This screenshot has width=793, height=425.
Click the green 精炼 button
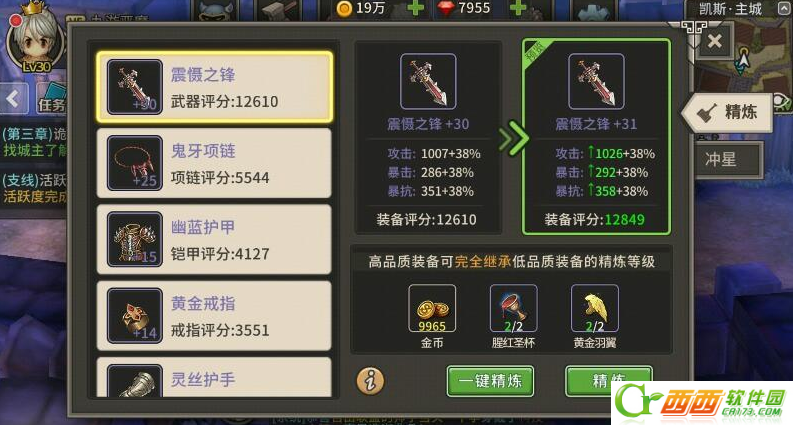coord(608,380)
